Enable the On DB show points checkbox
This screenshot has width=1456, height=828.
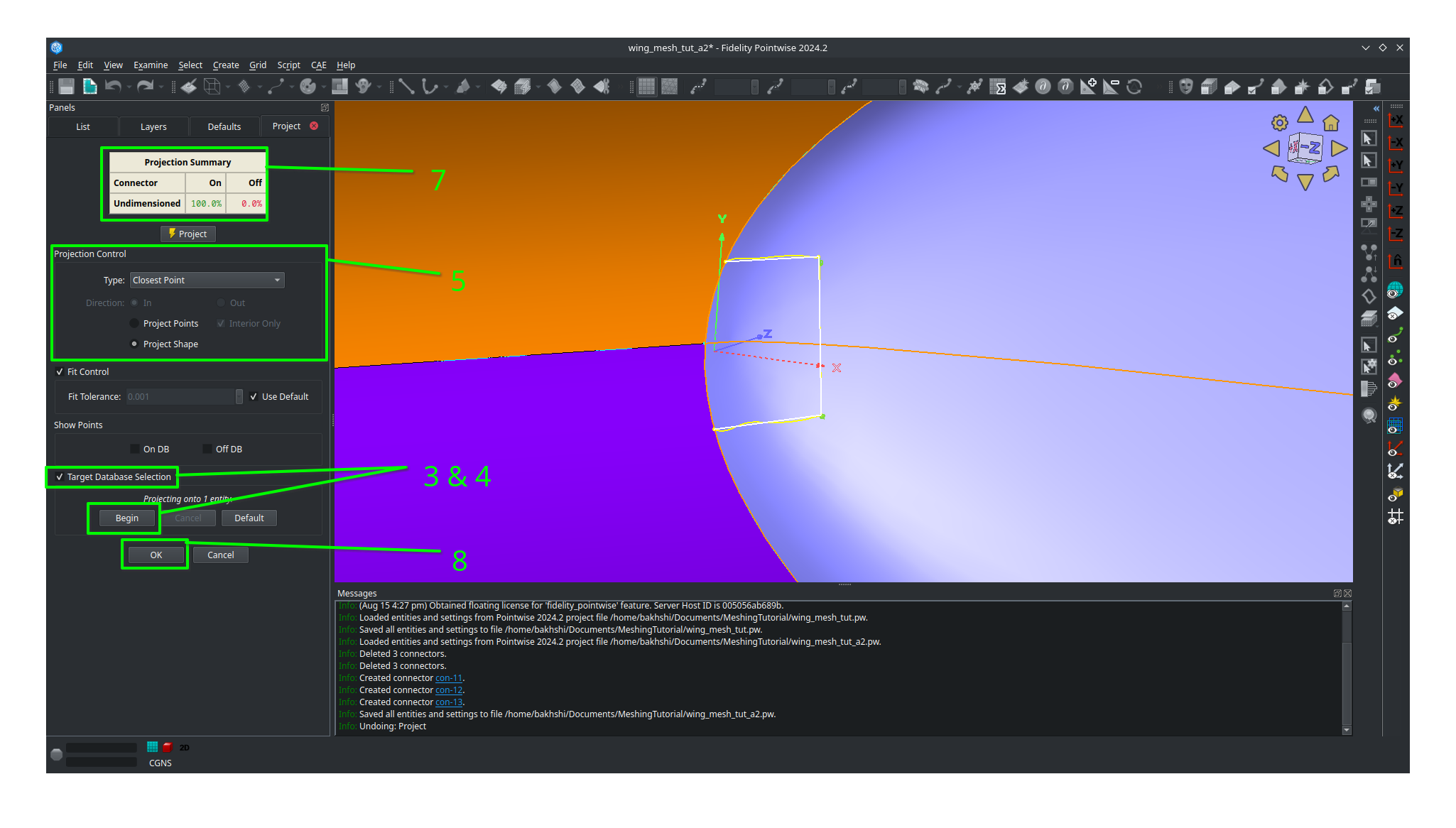point(135,449)
